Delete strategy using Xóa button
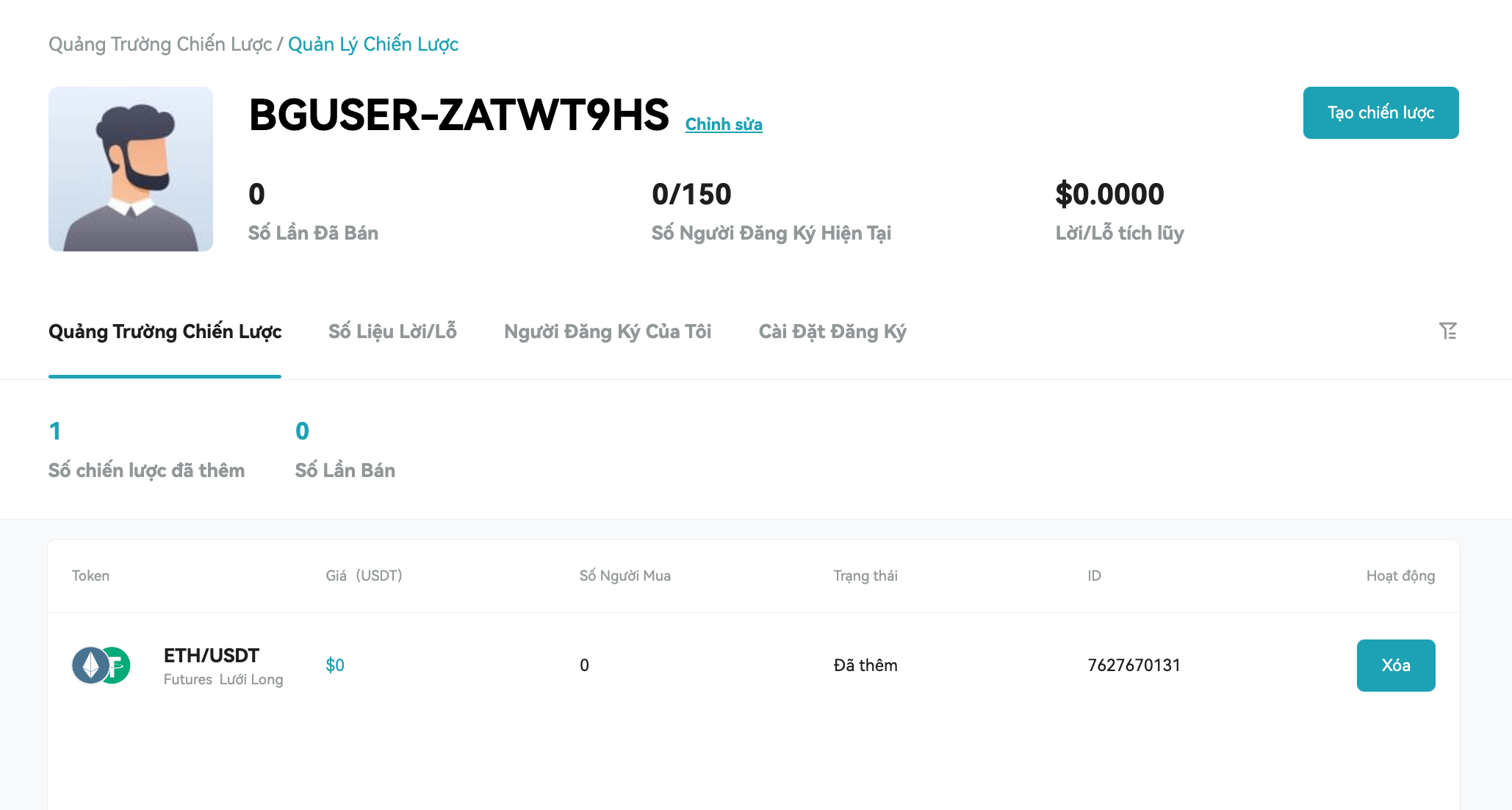The height and width of the screenshot is (810, 1512). tap(1396, 665)
